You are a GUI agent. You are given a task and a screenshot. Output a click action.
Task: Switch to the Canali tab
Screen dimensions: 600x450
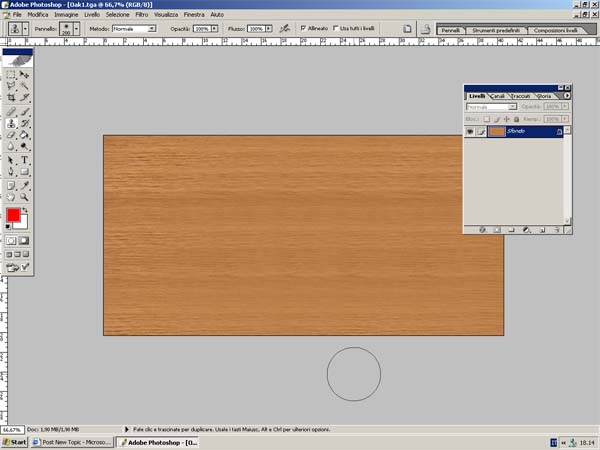tap(497, 96)
